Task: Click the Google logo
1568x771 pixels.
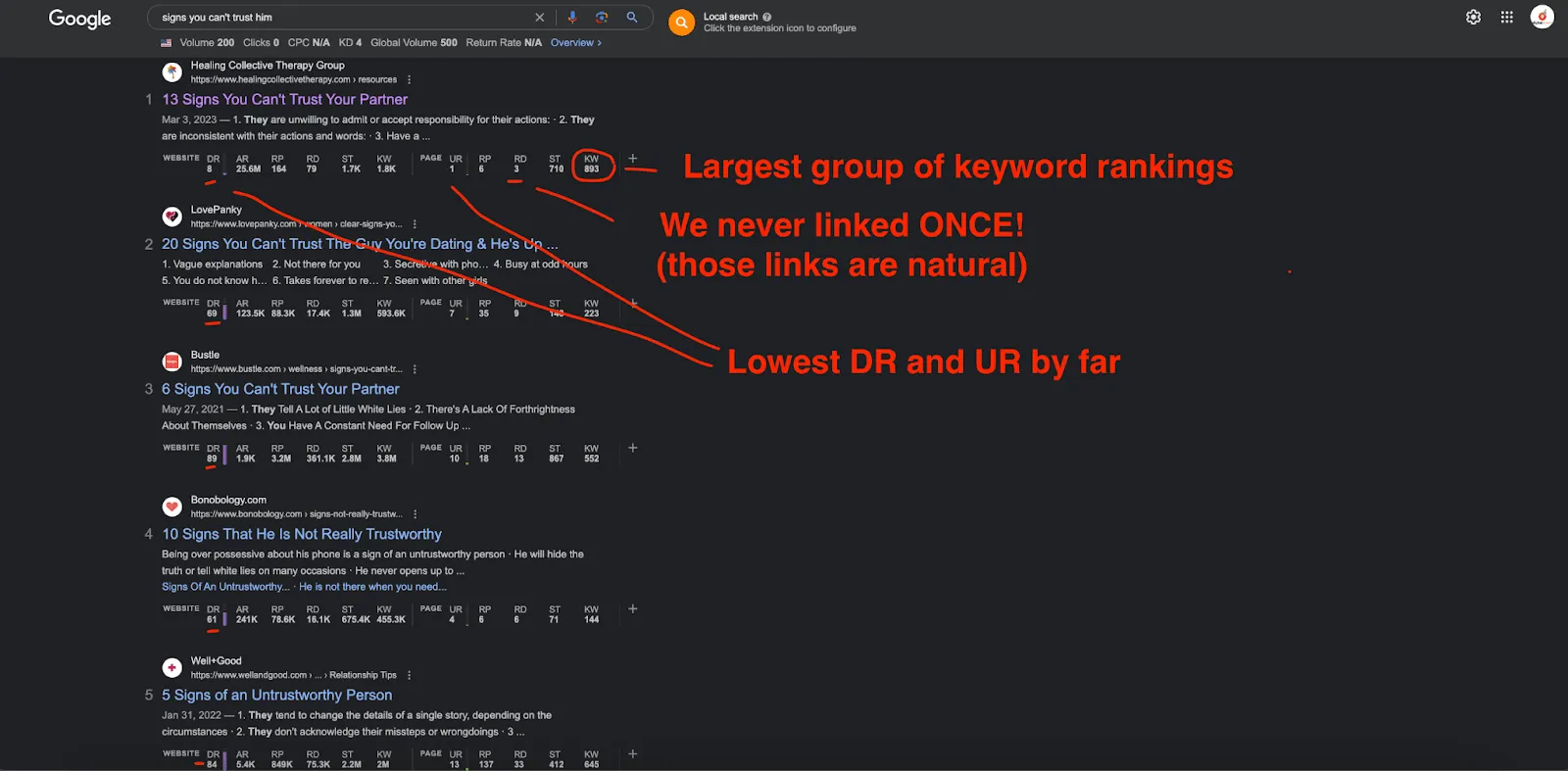Action: 79,19
